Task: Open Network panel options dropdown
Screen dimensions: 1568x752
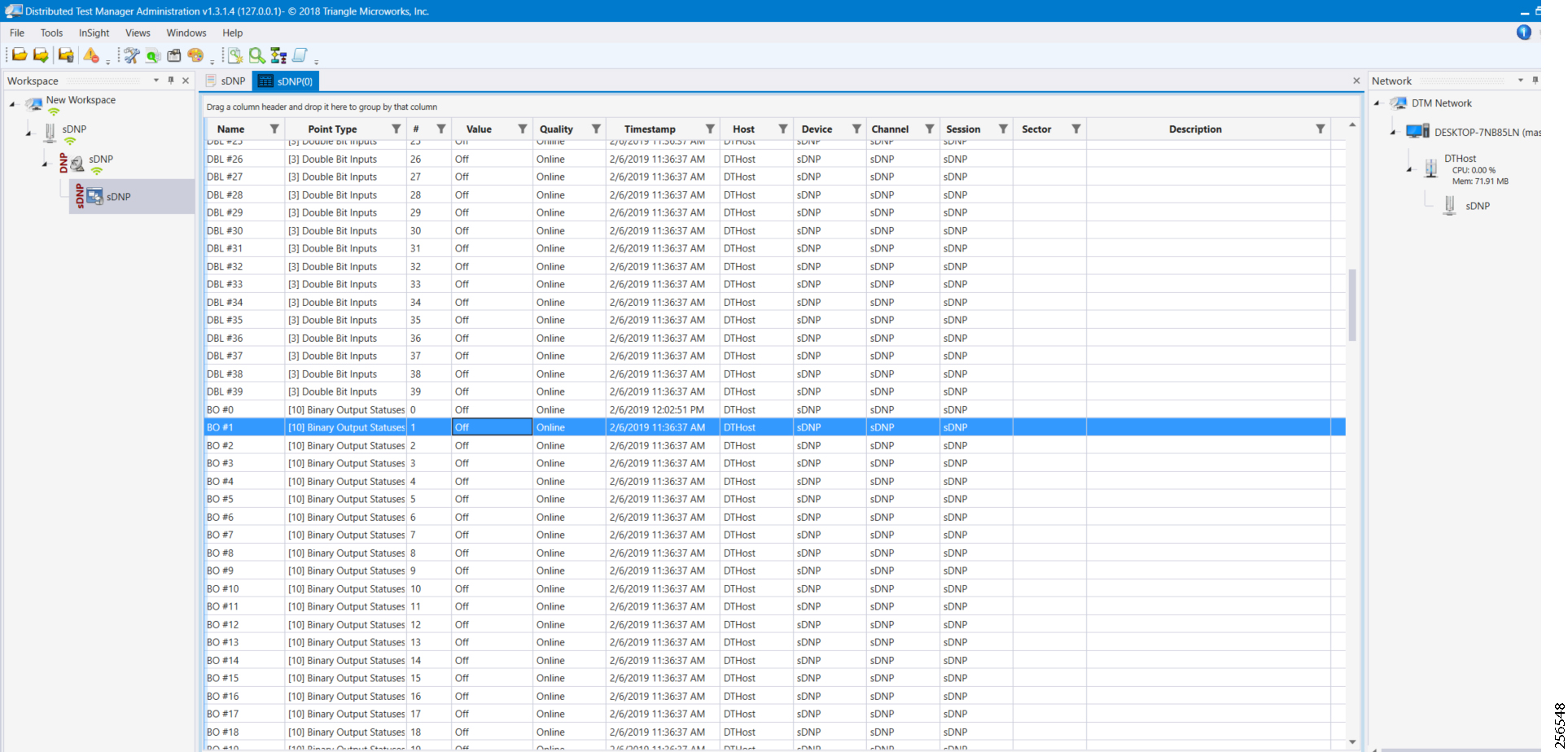Action: coord(1520,81)
